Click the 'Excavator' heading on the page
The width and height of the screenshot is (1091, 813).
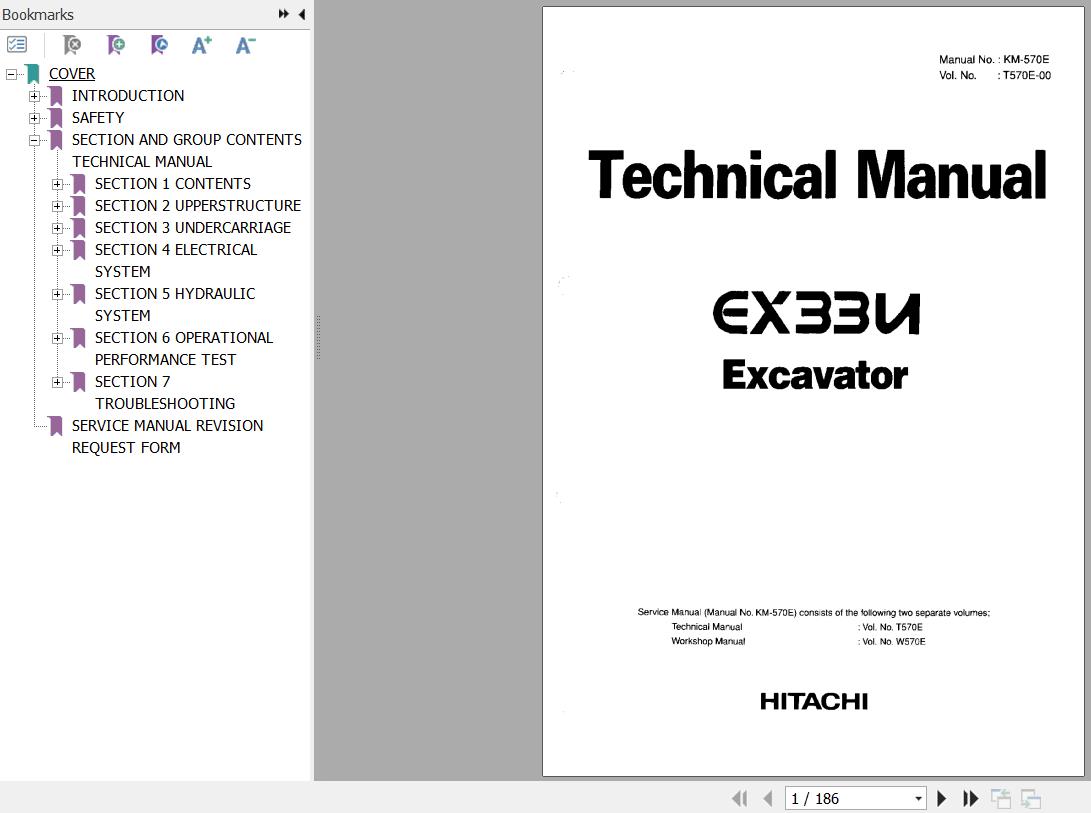[x=815, y=374]
